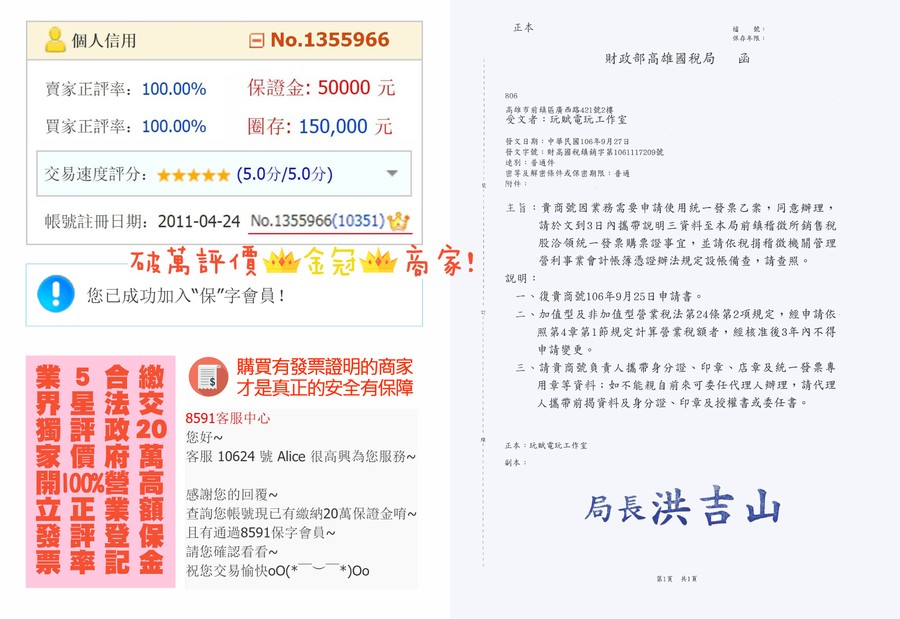This screenshot has width=900, height=619.
Task: Click the seller rating 100.00% value
Action: click(x=173, y=89)
